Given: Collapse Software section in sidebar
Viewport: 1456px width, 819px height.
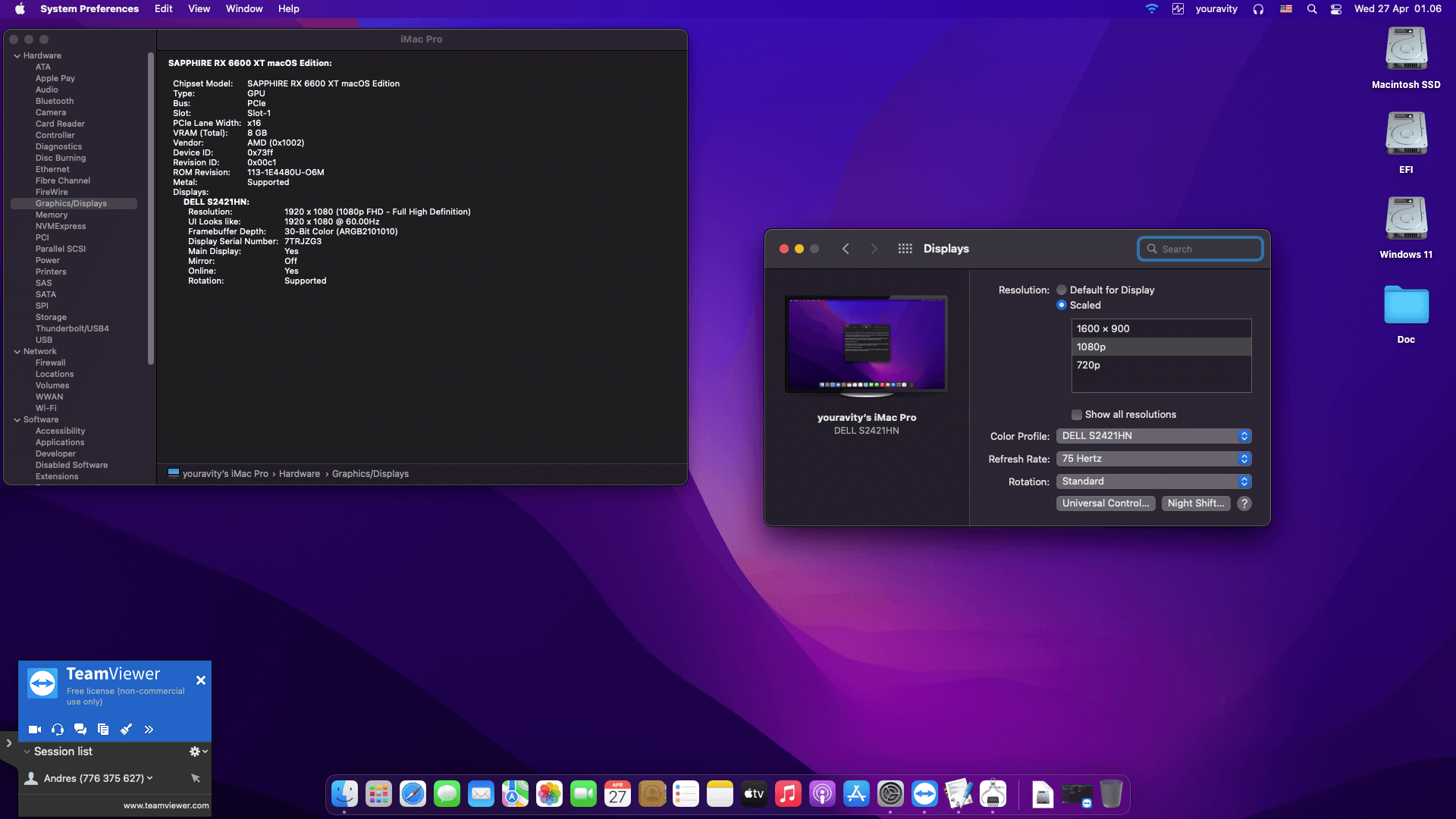Looking at the screenshot, I should pos(17,420).
